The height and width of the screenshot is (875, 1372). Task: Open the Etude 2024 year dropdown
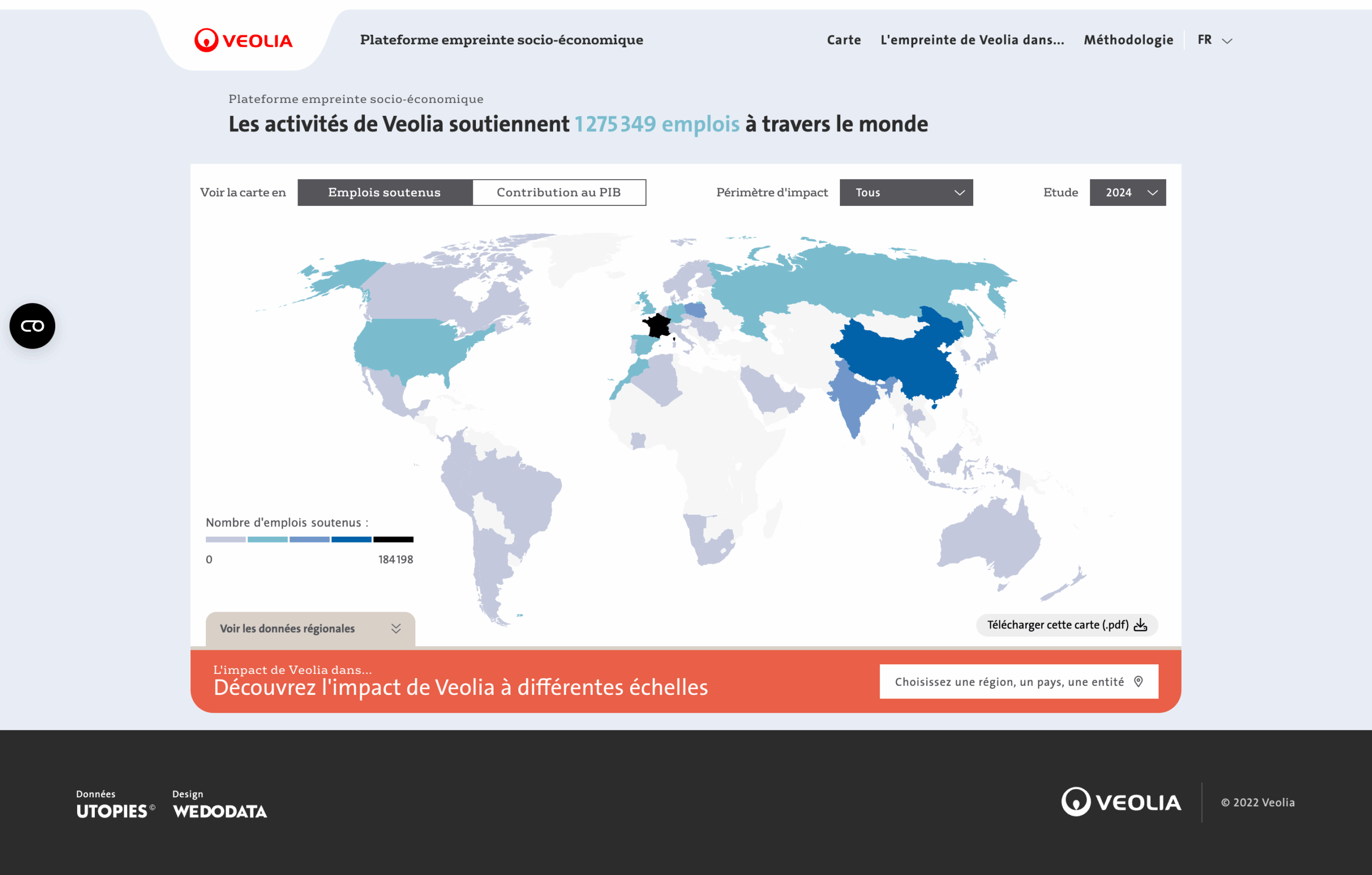pyautogui.click(x=1127, y=192)
